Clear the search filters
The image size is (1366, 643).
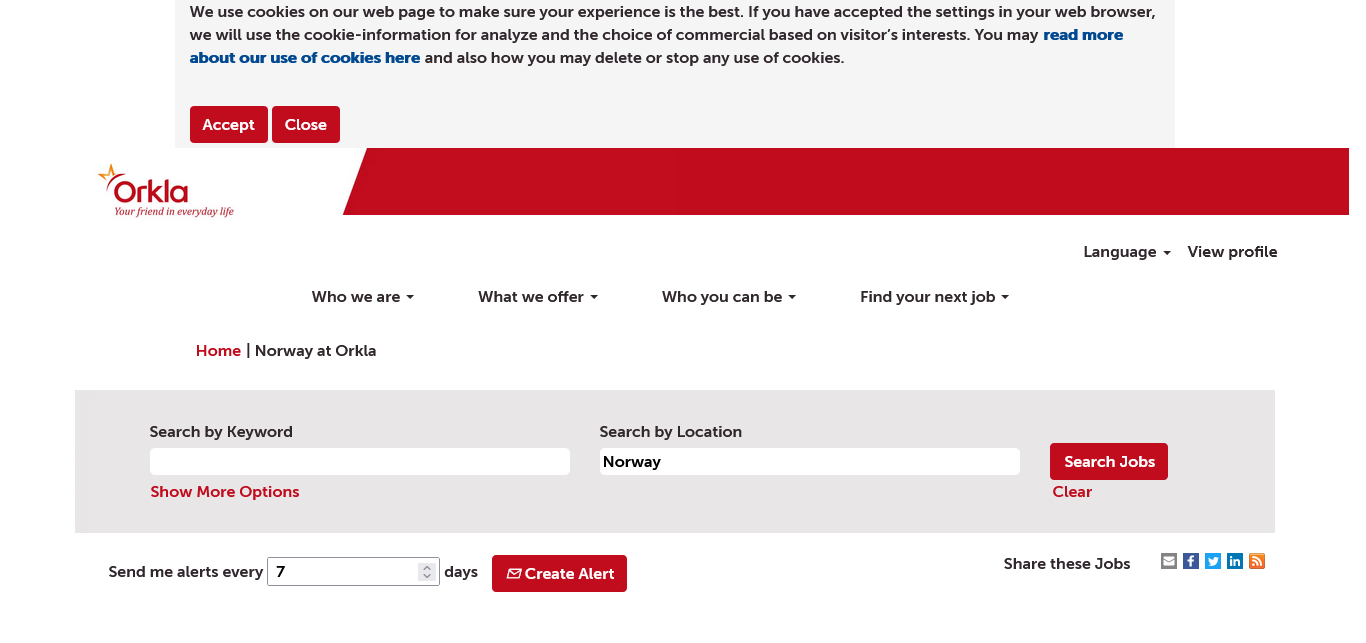pyautogui.click(x=1072, y=492)
